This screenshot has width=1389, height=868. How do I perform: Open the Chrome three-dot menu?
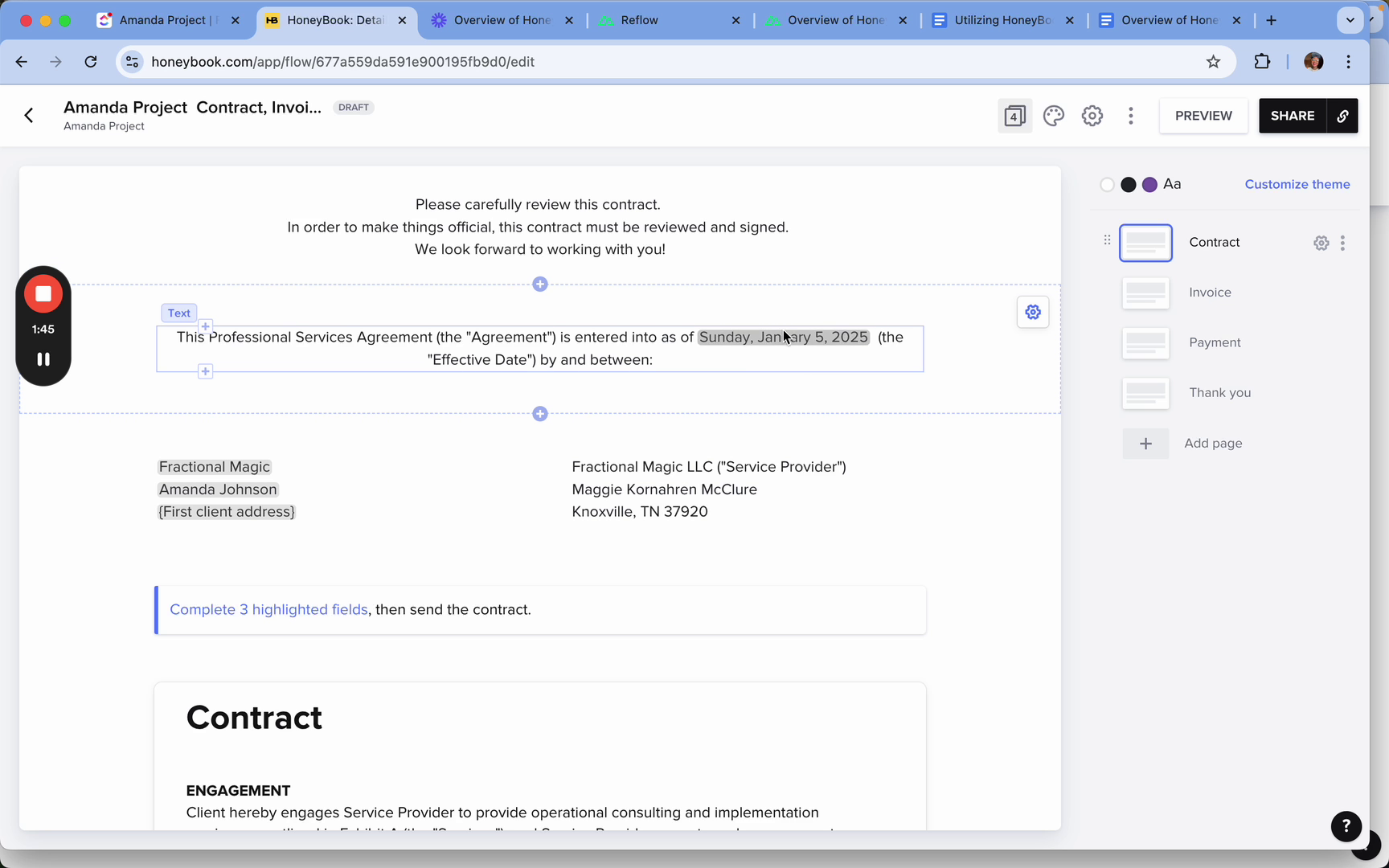click(1349, 62)
